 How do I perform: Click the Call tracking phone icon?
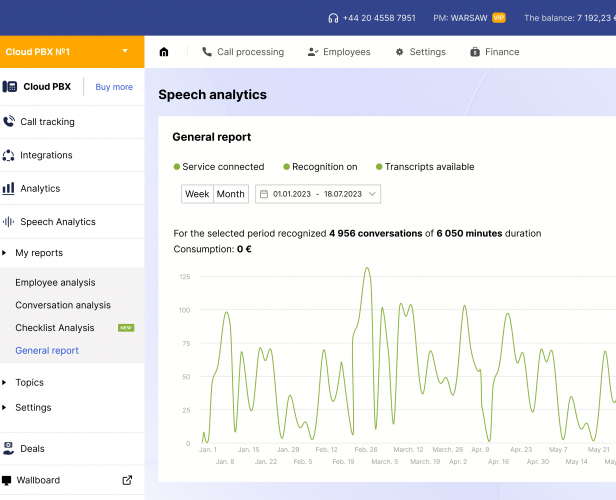[x=9, y=122]
